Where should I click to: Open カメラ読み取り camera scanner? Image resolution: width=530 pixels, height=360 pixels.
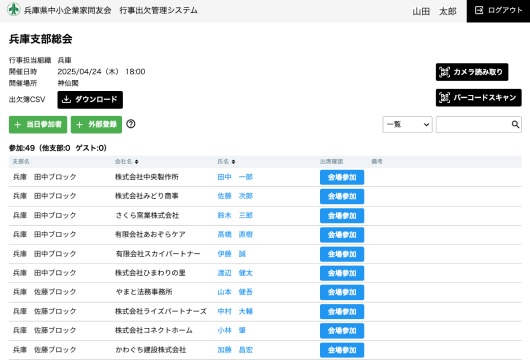point(472,72)
